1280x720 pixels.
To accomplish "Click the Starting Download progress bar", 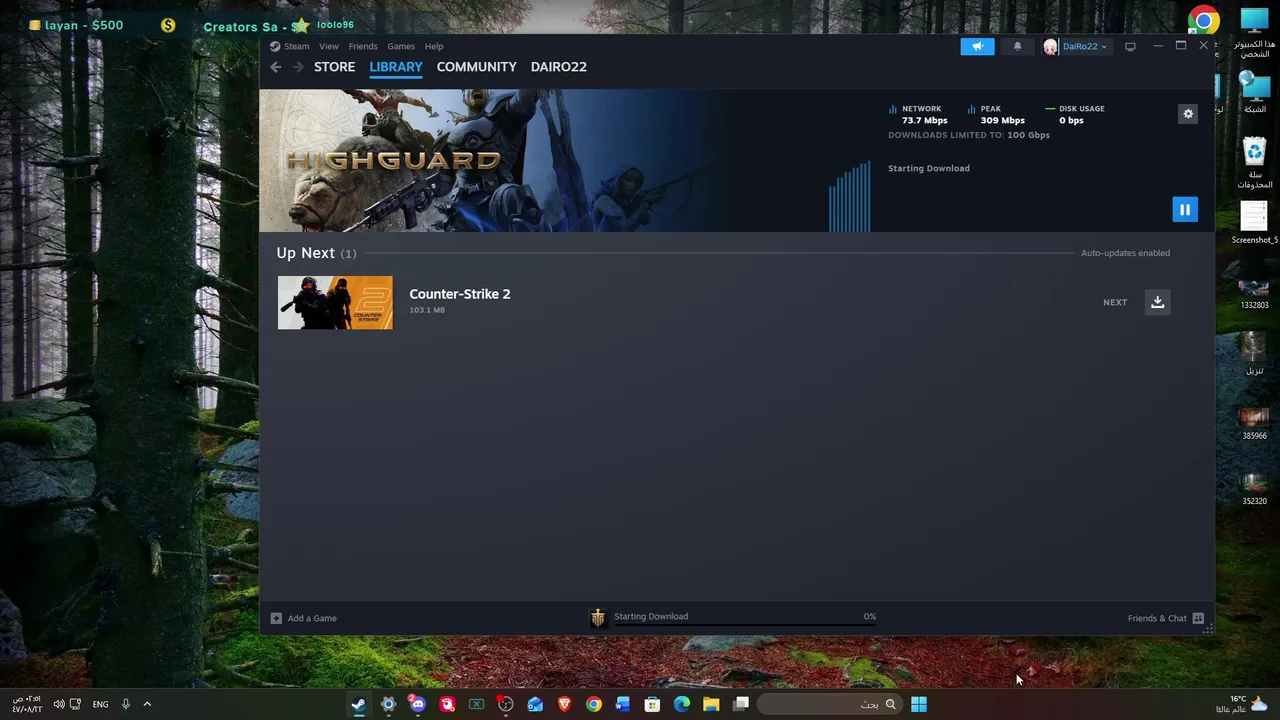I will click(745, 625).
